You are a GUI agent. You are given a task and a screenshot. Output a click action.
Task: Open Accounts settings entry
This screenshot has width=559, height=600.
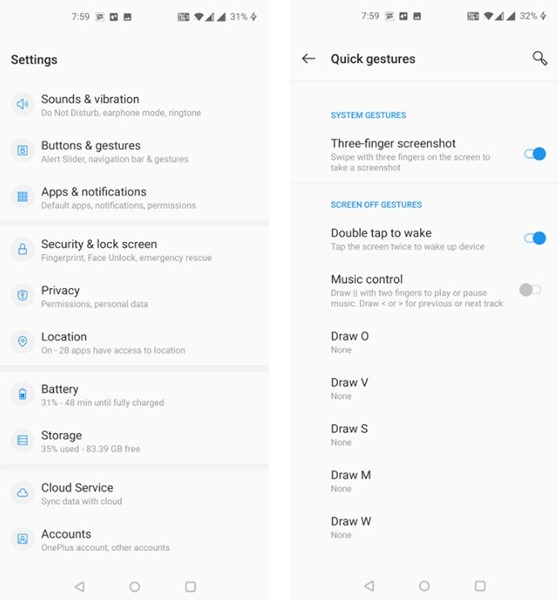point(134,540)
